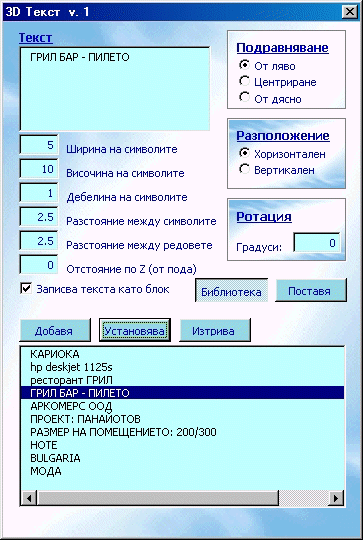Screen dimensions: 363x540
Task: Click the Установява button
Action: point(135,331)
